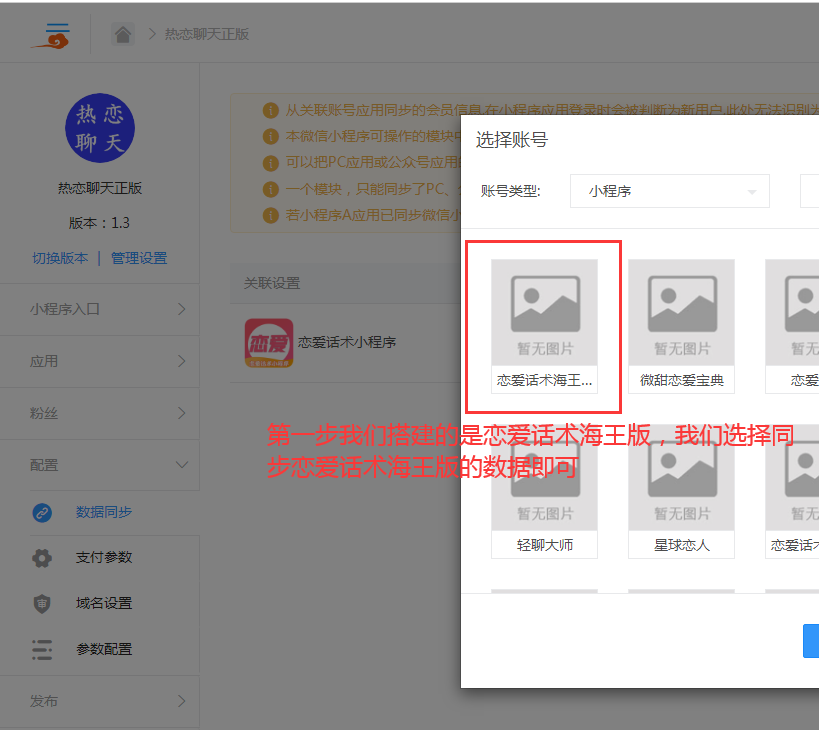
Task: Select the 微甜恋爱宝典 account thumbnail
Action: tap(681, 312)
